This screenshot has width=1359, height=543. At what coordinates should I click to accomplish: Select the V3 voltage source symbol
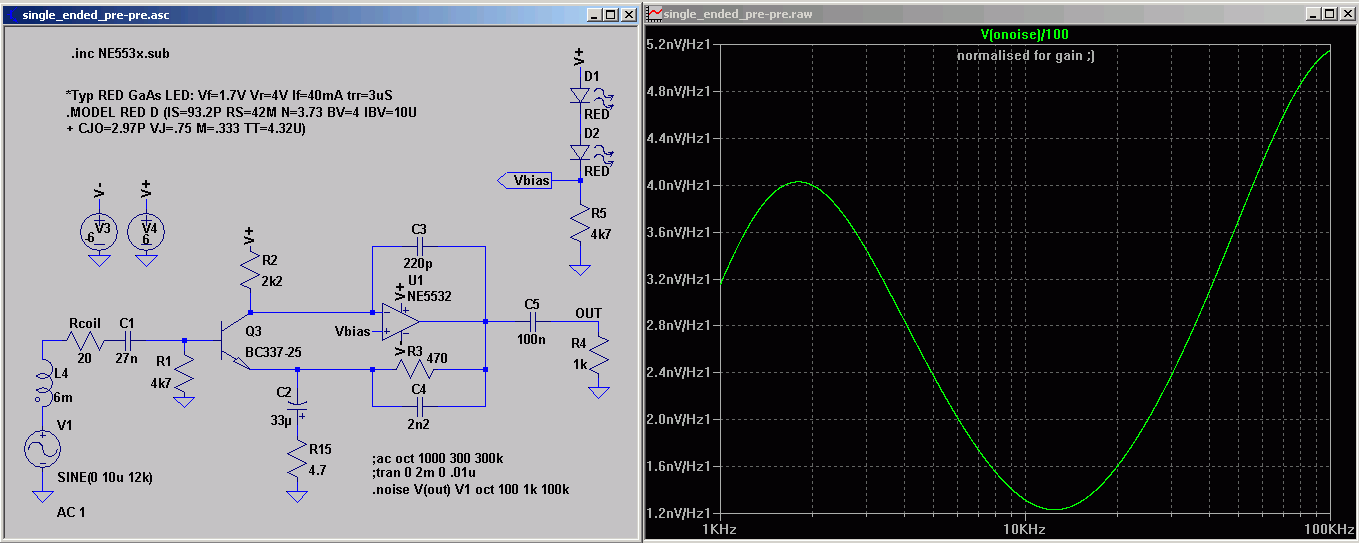98,232
